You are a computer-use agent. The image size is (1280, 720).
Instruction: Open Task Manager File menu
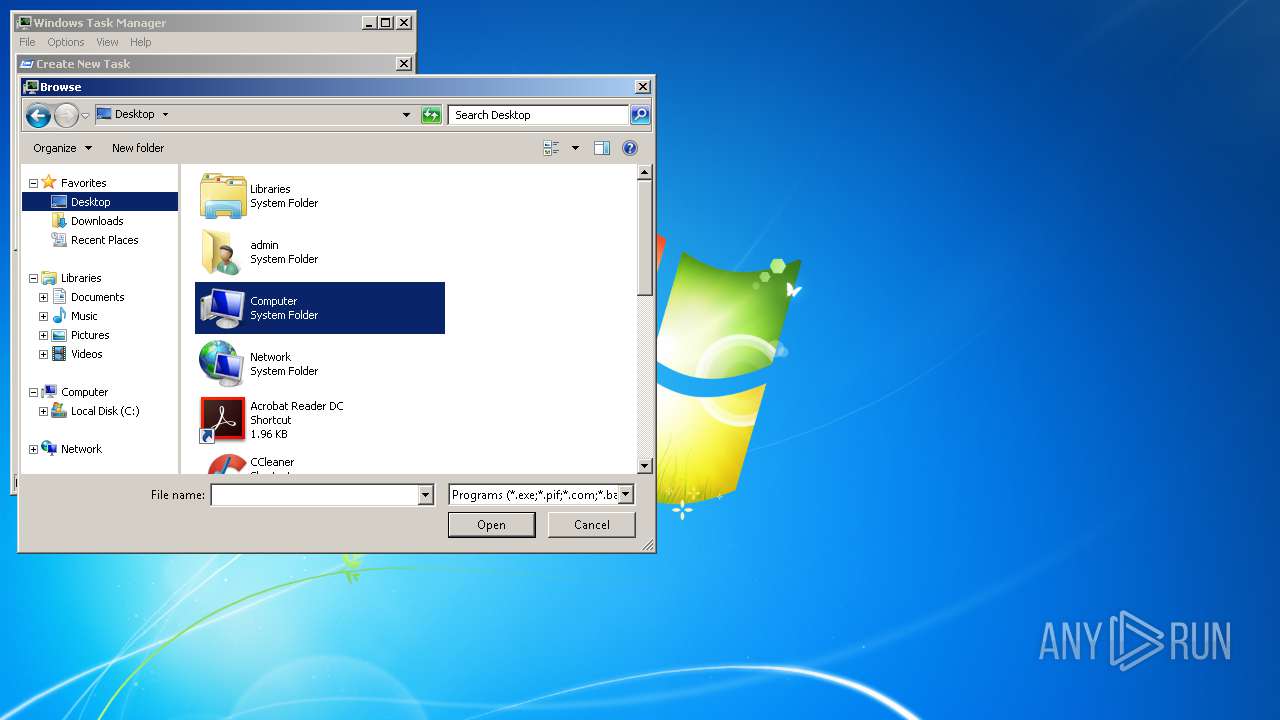27,42
